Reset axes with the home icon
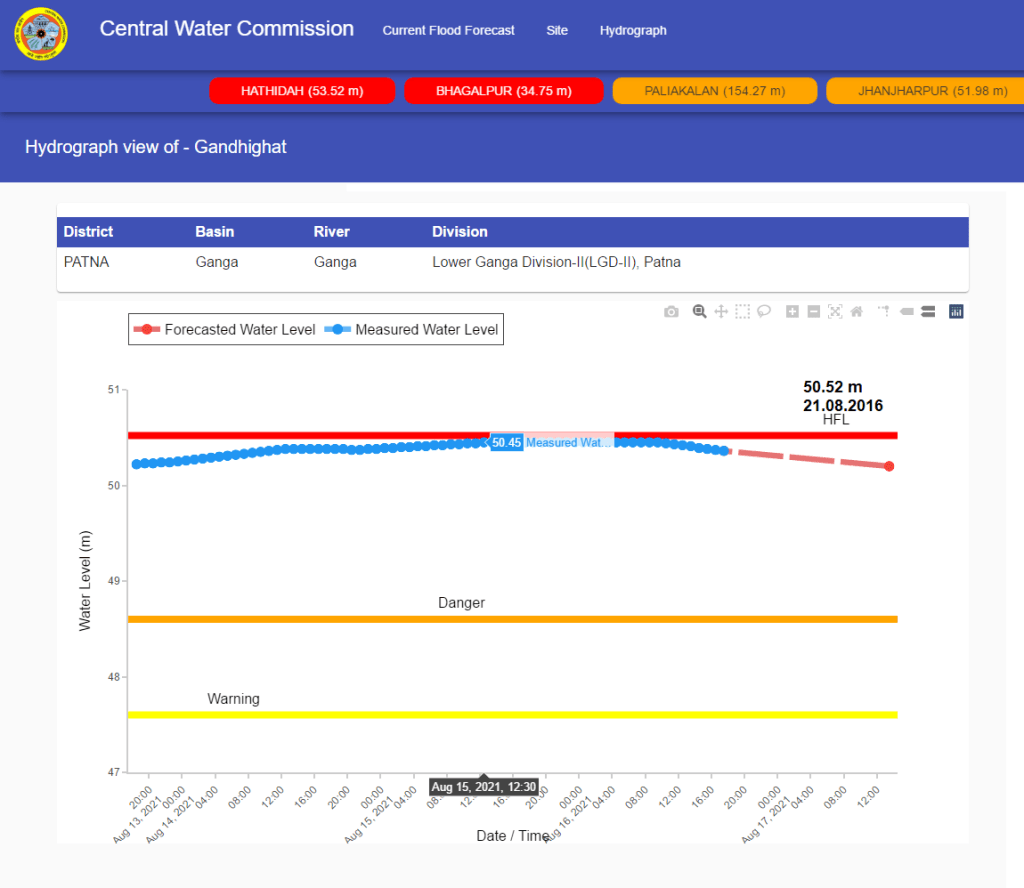 tap(856, 312)
